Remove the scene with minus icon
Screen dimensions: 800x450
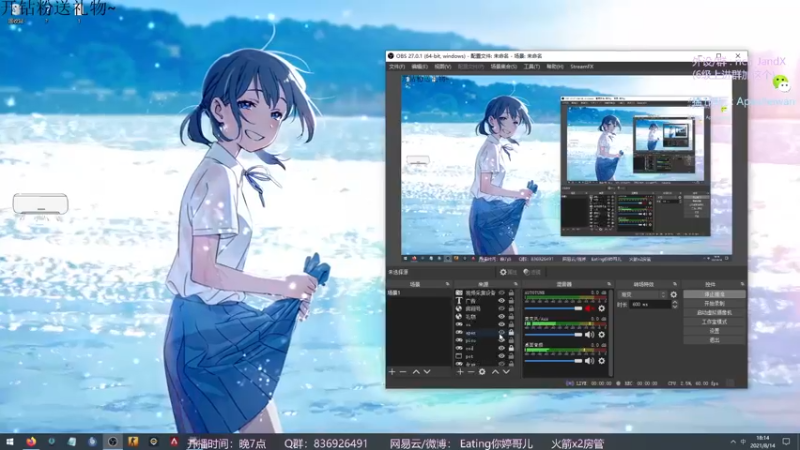click(x=403, y=372)
